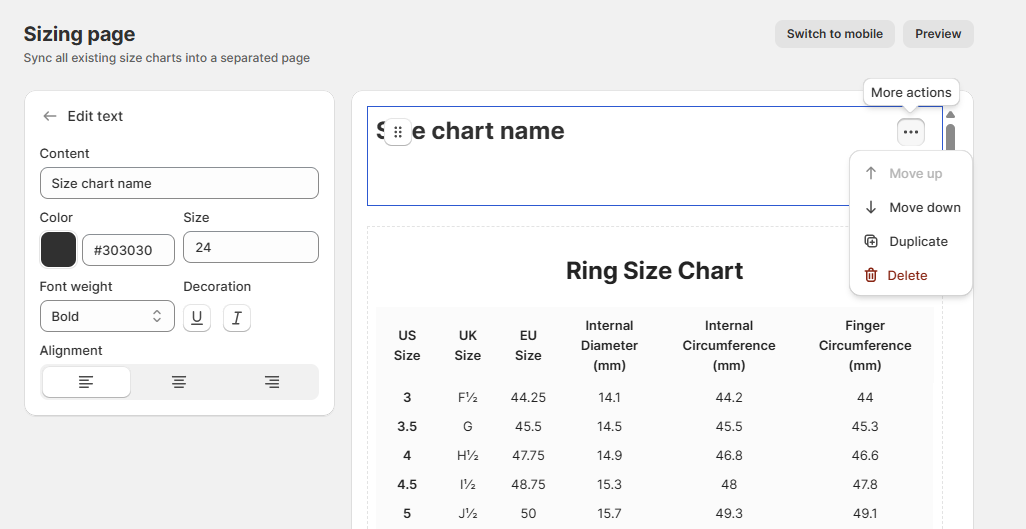Click the drag handle on the heading block
1026x529 pixels.
(398, 132)
